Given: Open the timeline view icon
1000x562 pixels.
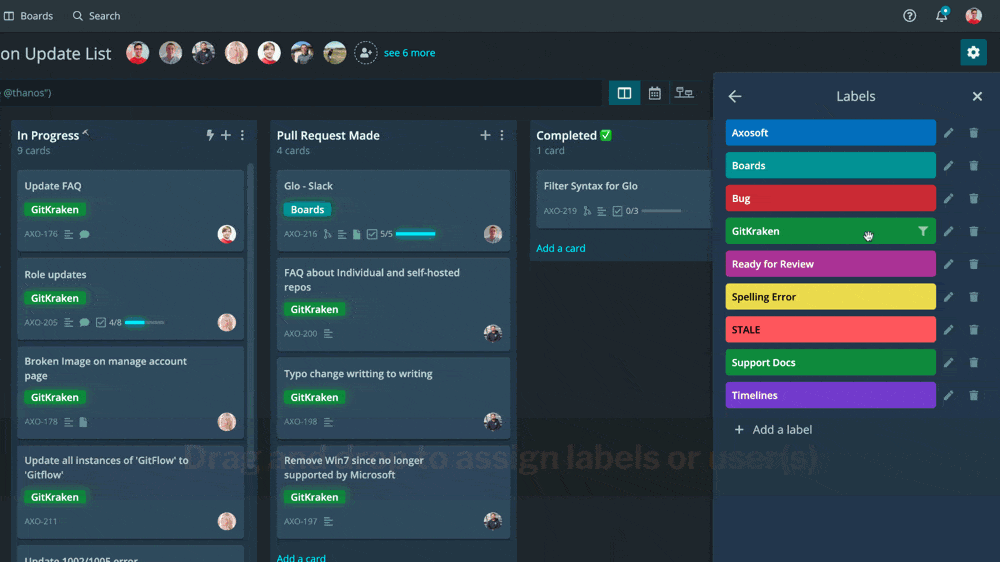Looking at the screenshot, I should pyautogui.click(x=684, y=93).
